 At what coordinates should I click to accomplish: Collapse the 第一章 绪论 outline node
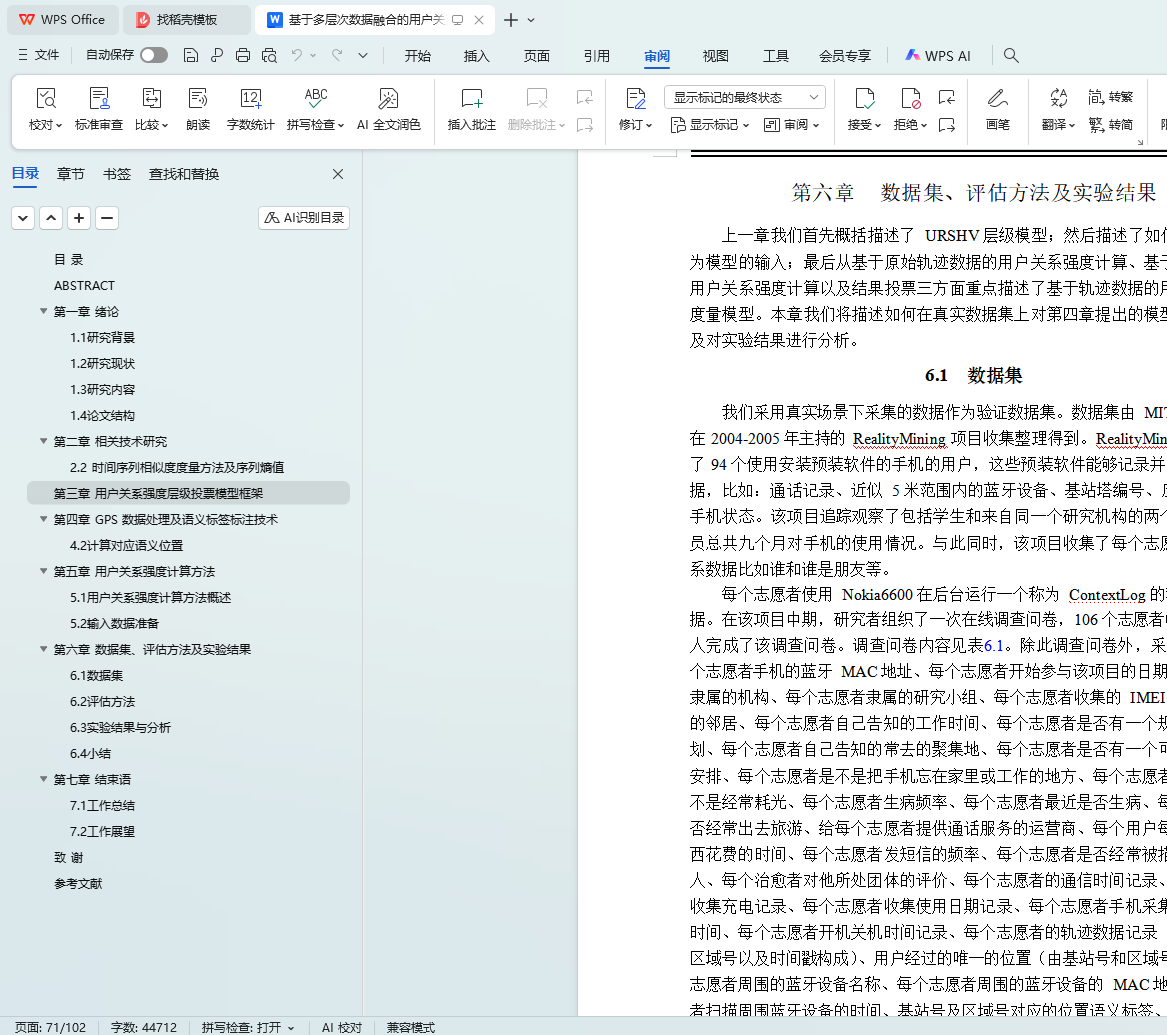pyautogui.click(x=44, y=311)
